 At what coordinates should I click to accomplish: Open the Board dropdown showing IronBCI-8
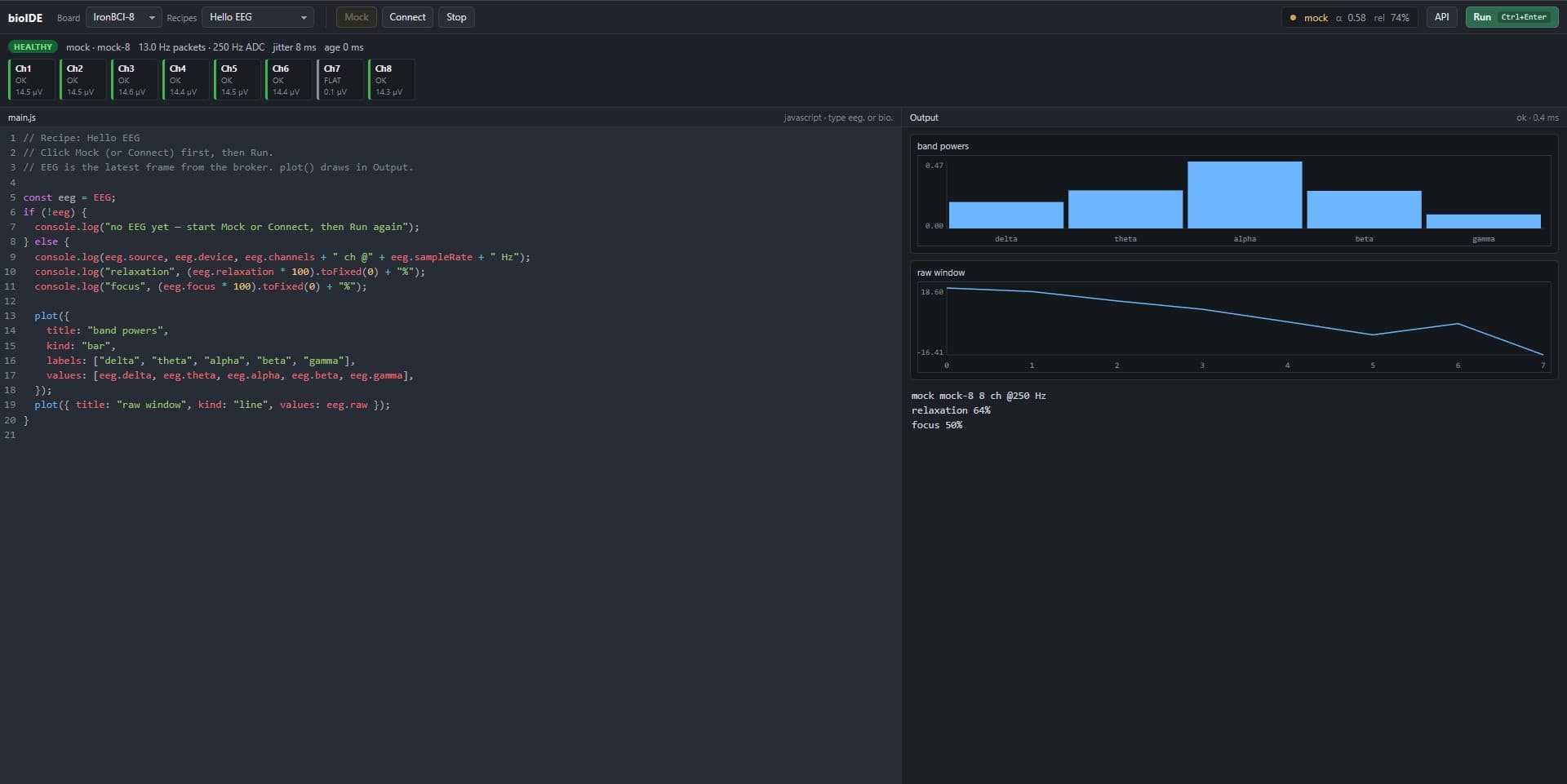[x=123, y=17]
